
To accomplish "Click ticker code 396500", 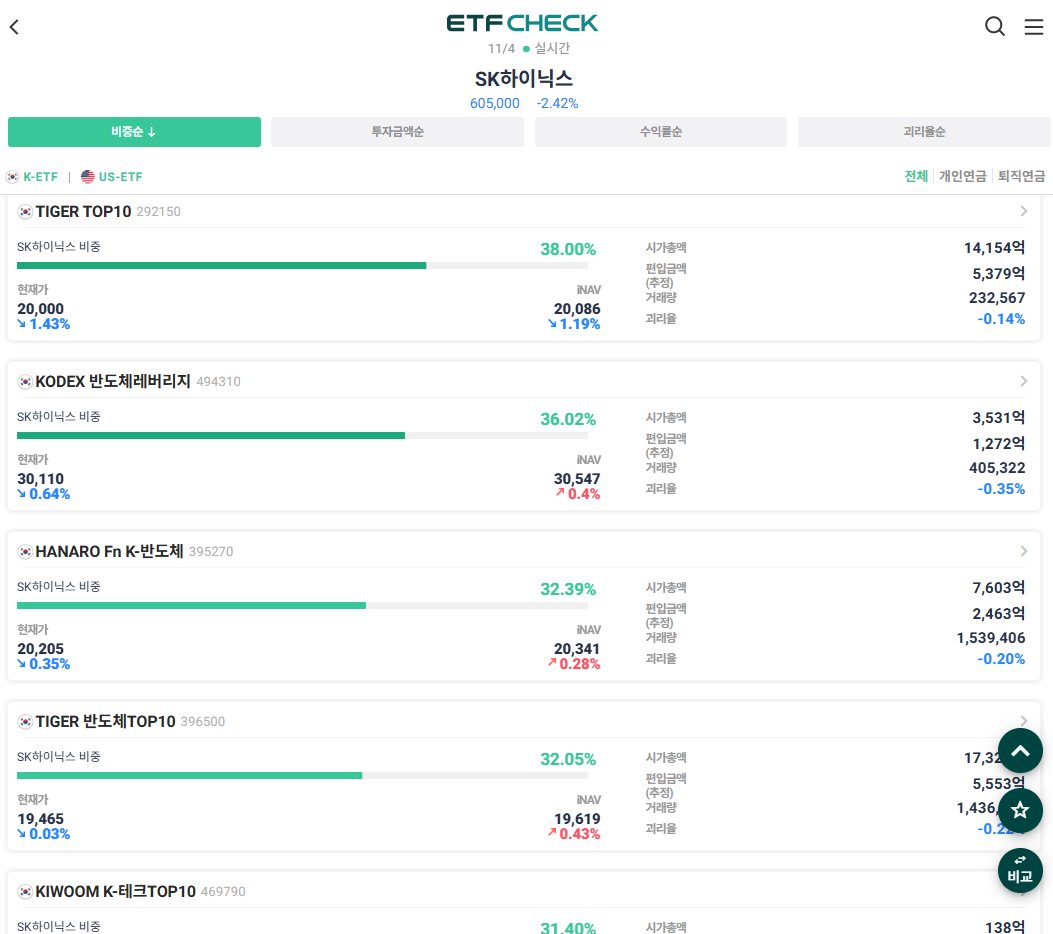I will [x=203, y=721].
